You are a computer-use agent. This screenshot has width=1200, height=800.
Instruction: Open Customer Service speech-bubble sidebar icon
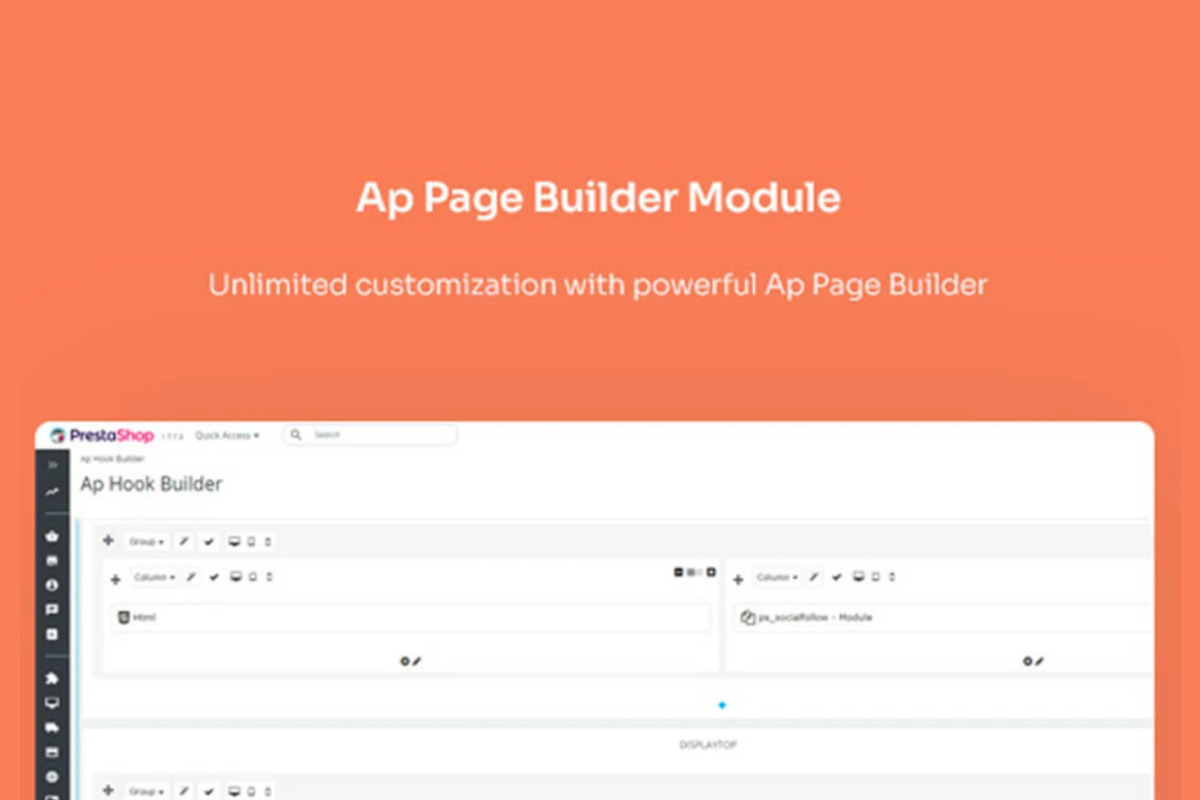(x=52, y=609)
